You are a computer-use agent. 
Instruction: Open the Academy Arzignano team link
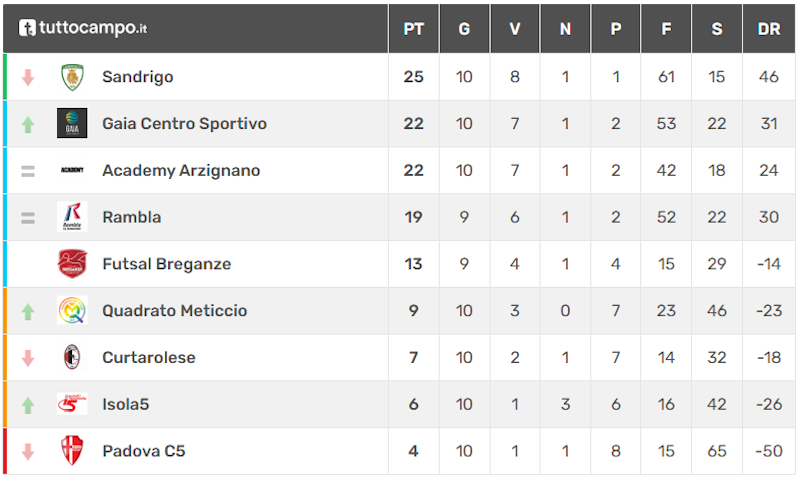pos(181,171)
